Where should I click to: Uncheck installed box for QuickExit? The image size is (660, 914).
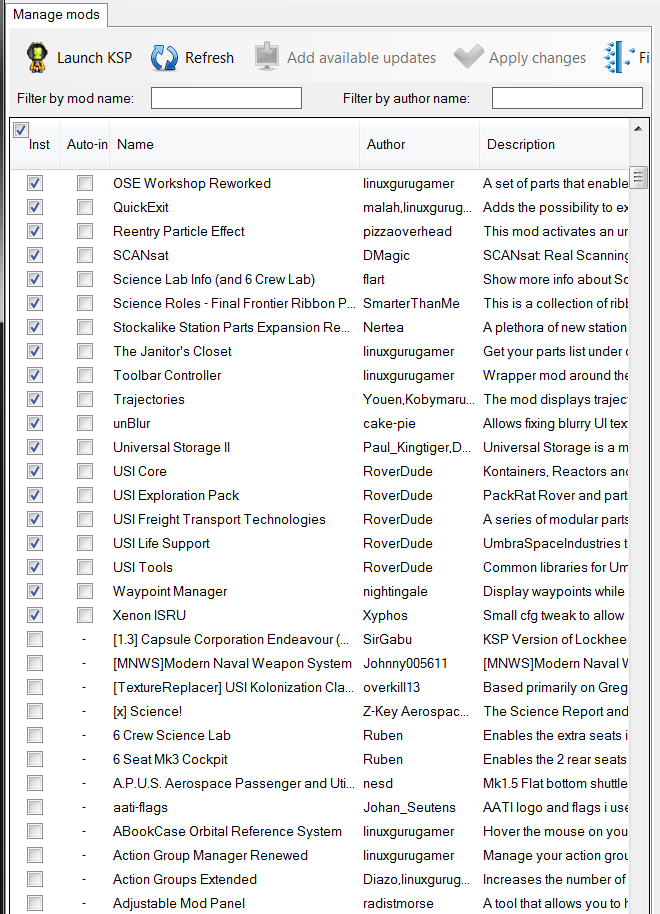click(35, 207)
